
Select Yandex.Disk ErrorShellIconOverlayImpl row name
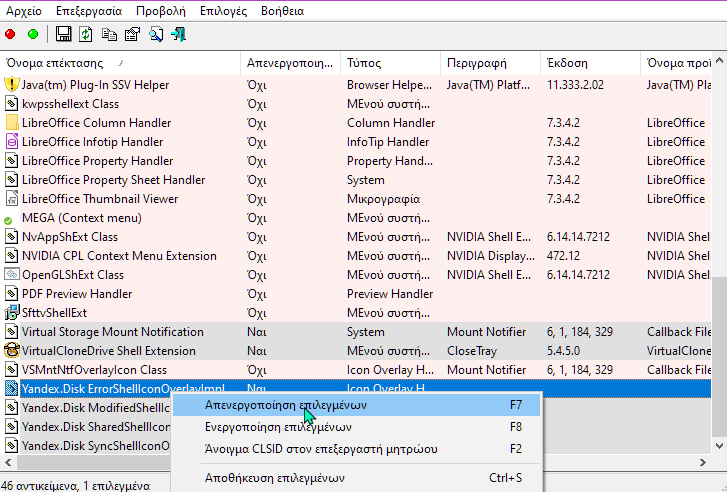coord(123,389)
